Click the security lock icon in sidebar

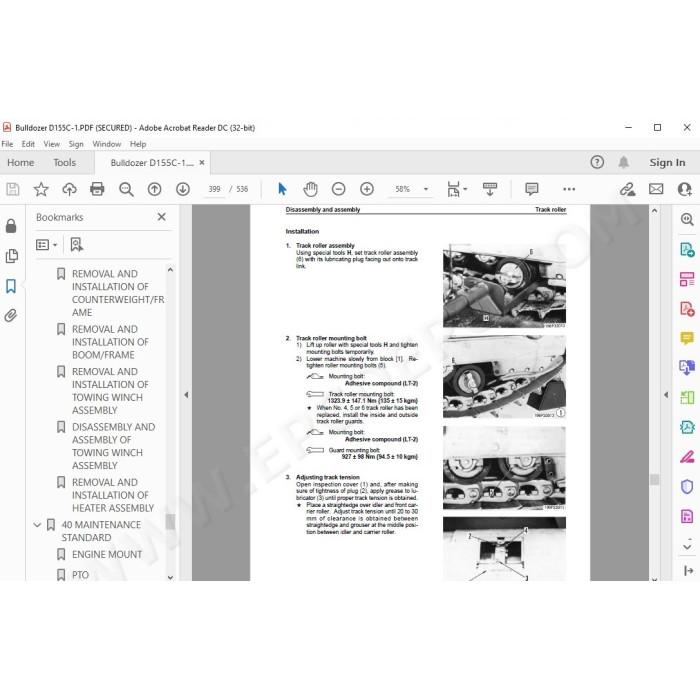pos(11,226)
